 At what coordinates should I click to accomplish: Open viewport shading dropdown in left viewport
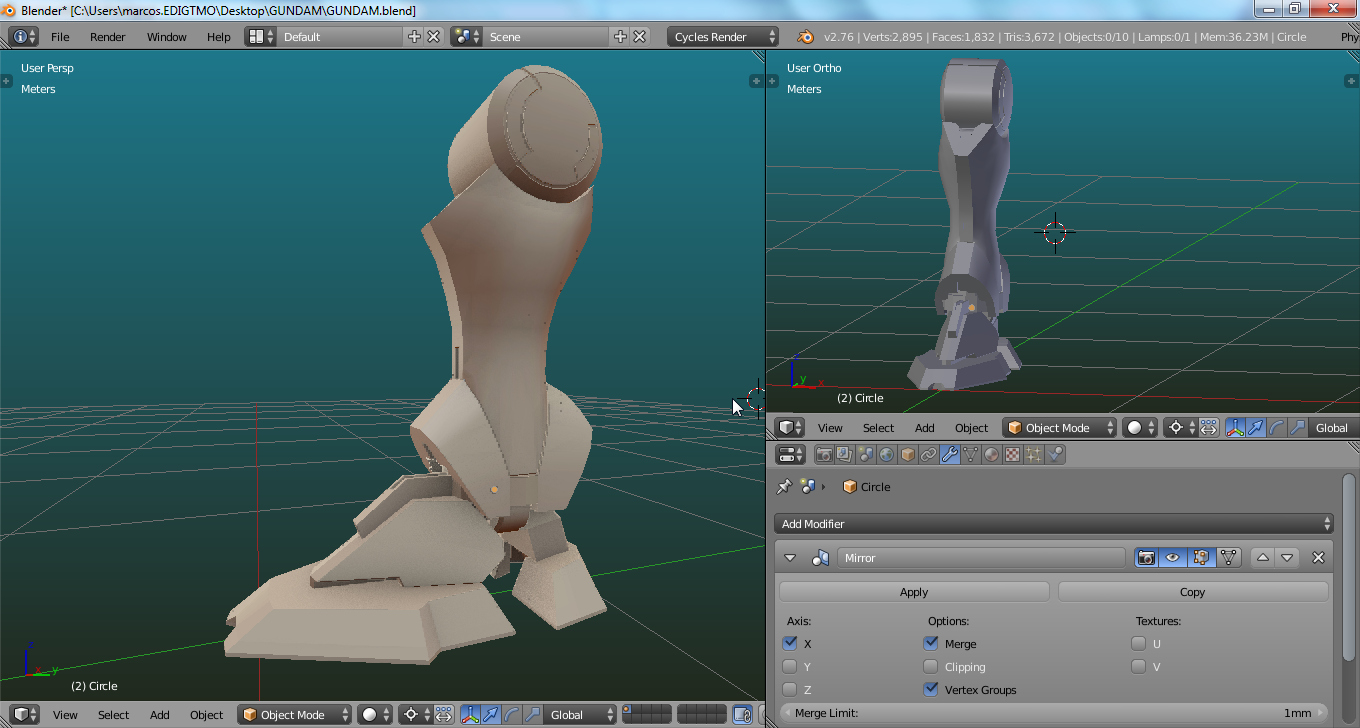(375, 715)
